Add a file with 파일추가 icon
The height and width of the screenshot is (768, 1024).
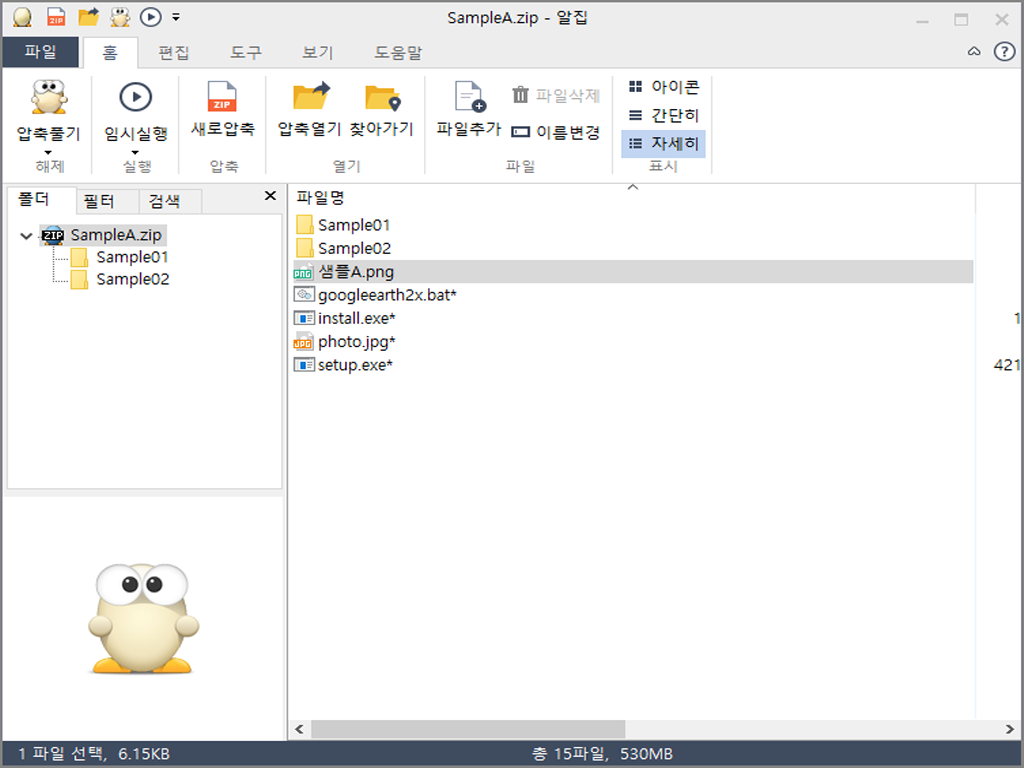(x=468, y=98)
